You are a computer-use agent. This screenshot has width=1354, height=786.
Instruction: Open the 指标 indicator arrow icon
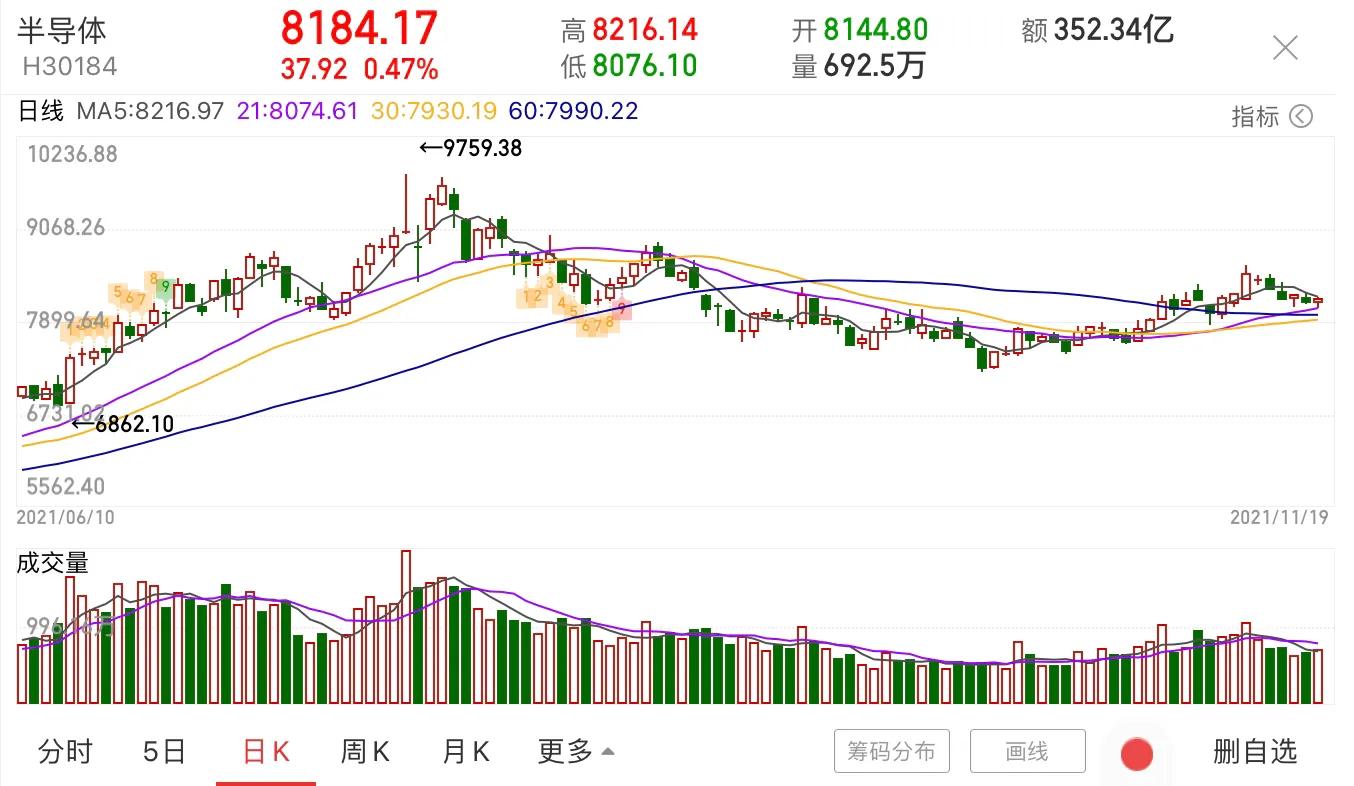pos(1300,116)
